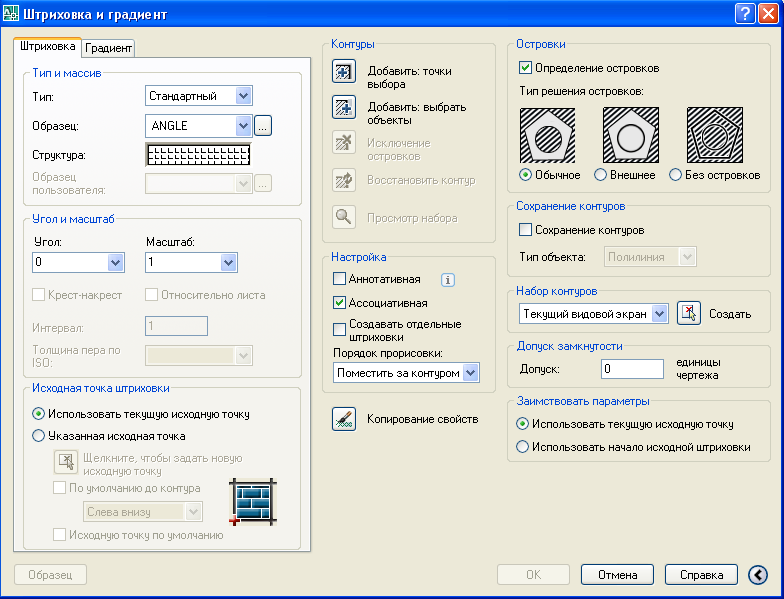Toggle the 'Ассоциативная' checkbox
784x599 pixels.
pos(340,302)
